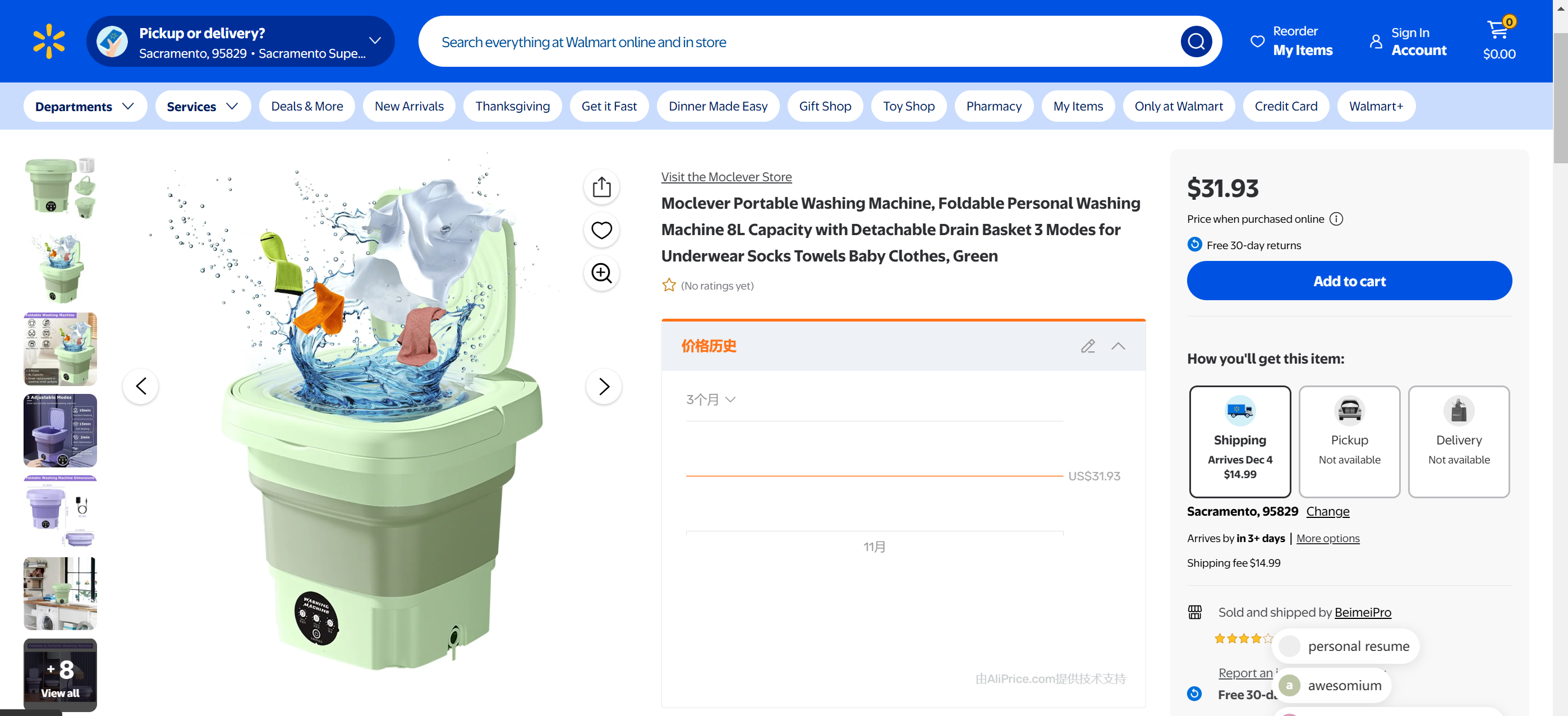1568x716 pixels.
Task: Open the shopping cart icon
Action: [1498, 30]
